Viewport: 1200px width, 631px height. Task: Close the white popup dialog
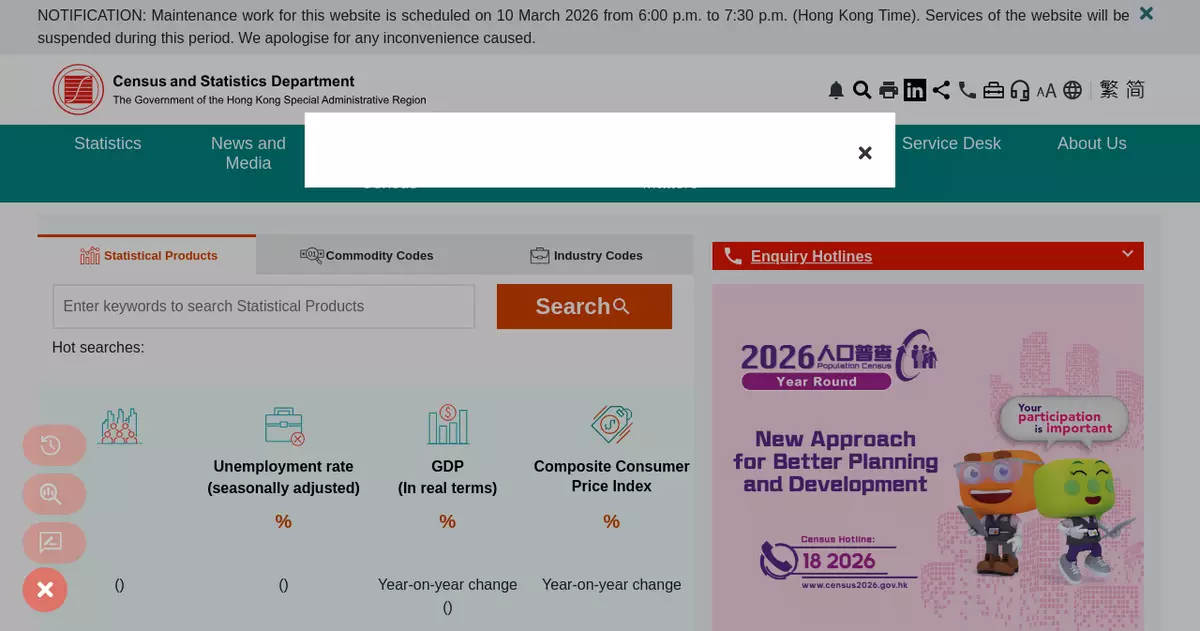point(865,153)
